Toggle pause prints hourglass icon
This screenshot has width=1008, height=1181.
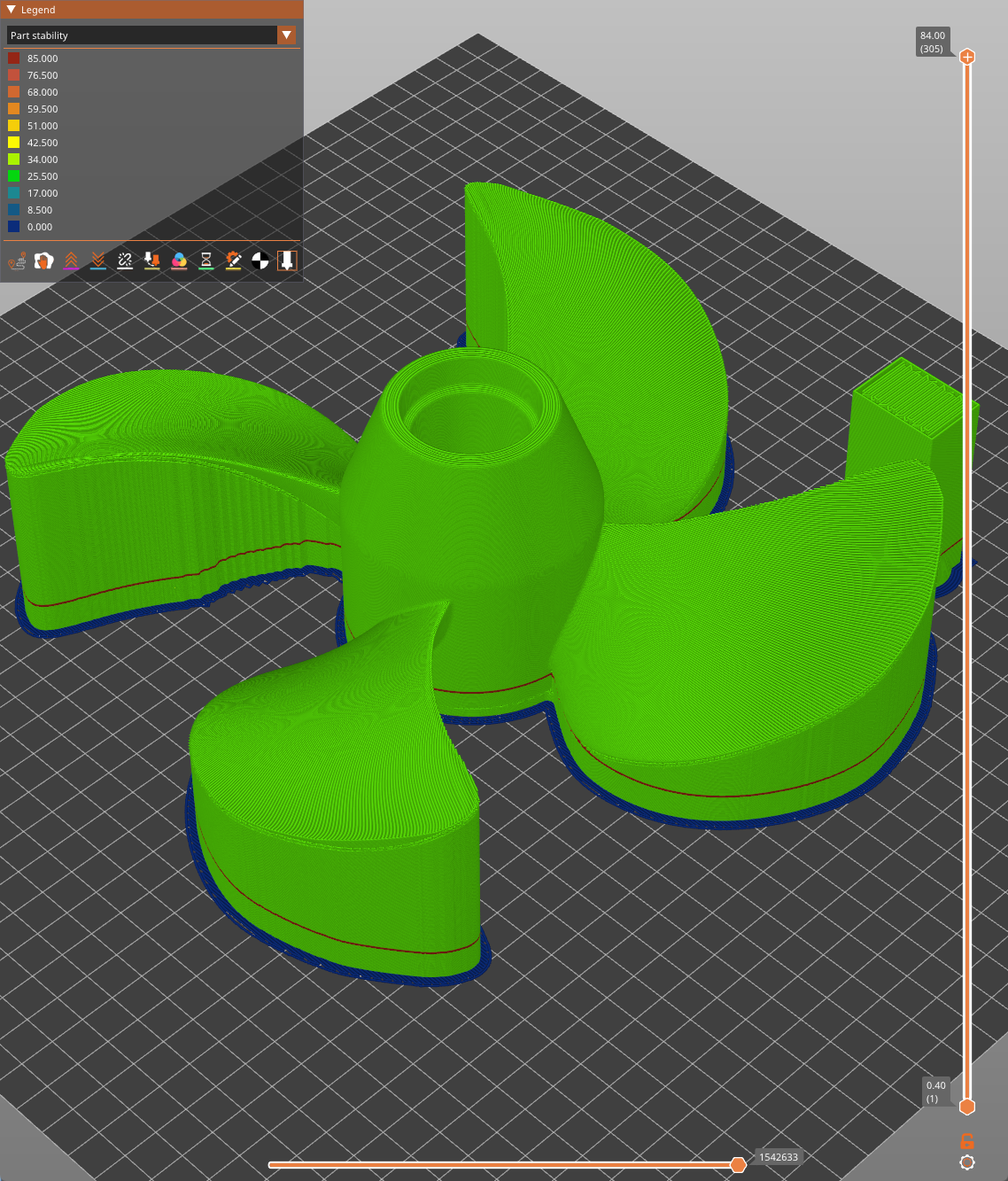click(x=206, y=260)
